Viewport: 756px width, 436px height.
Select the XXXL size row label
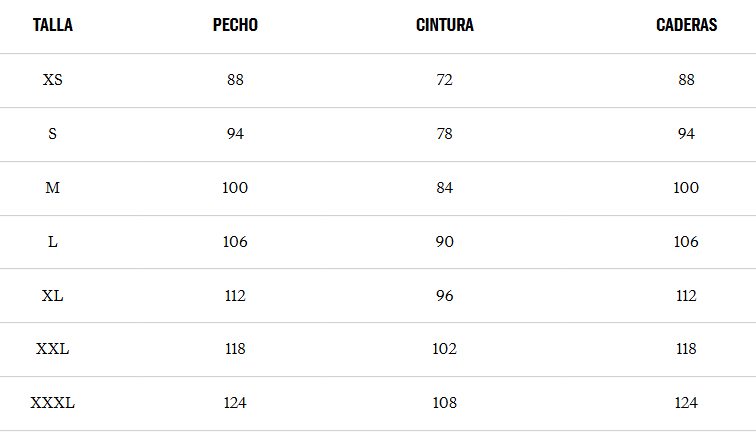[x=53, y=403]
